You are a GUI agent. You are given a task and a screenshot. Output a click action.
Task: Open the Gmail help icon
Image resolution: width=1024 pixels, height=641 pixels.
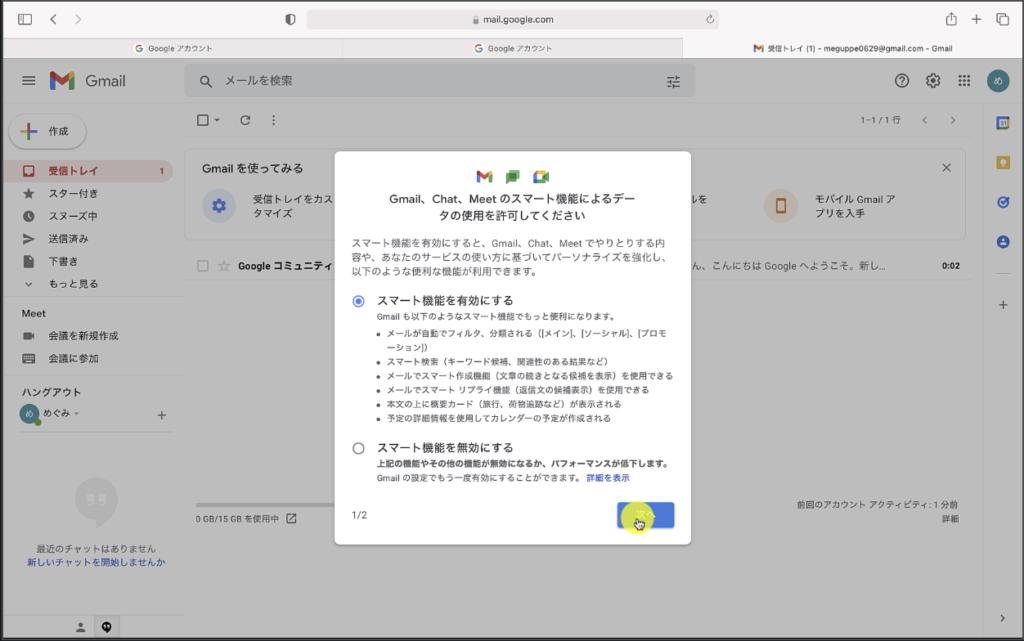point(902,81)
